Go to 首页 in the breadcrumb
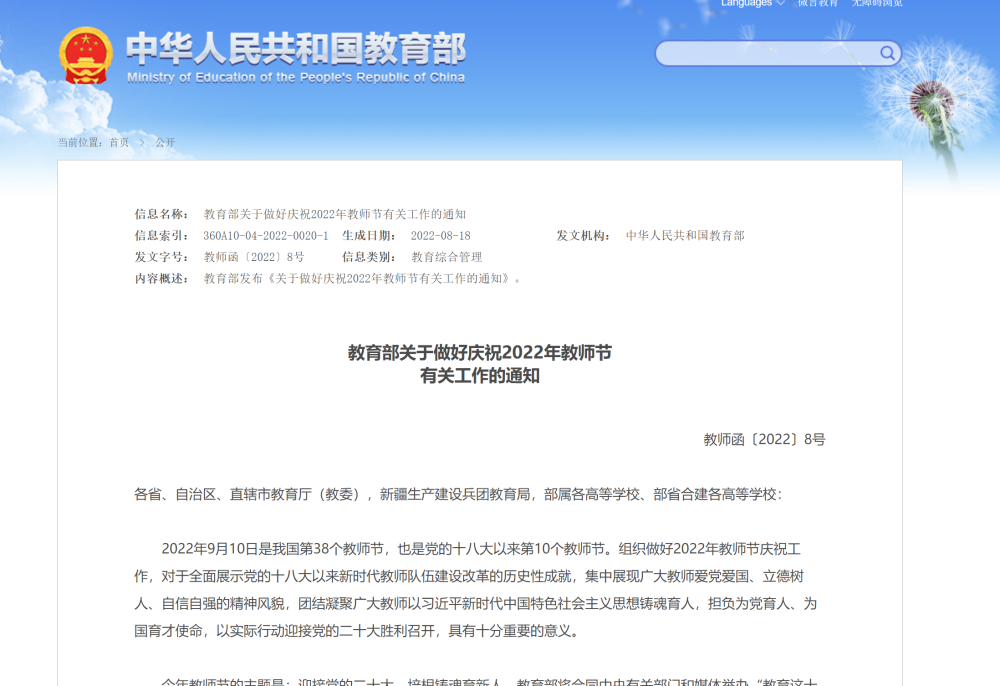Viewport: 1000px width, 686px height. coord(119,142)
